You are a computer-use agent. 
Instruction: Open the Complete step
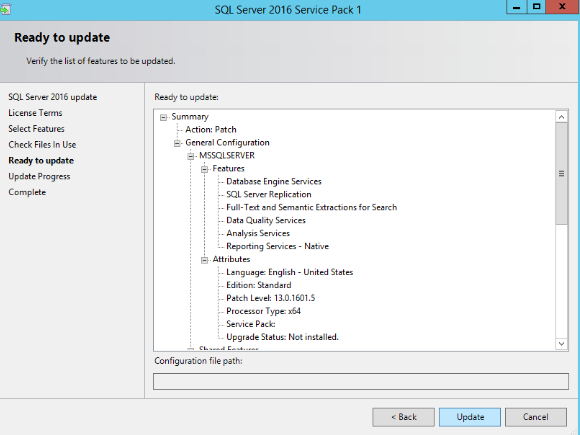27,192
